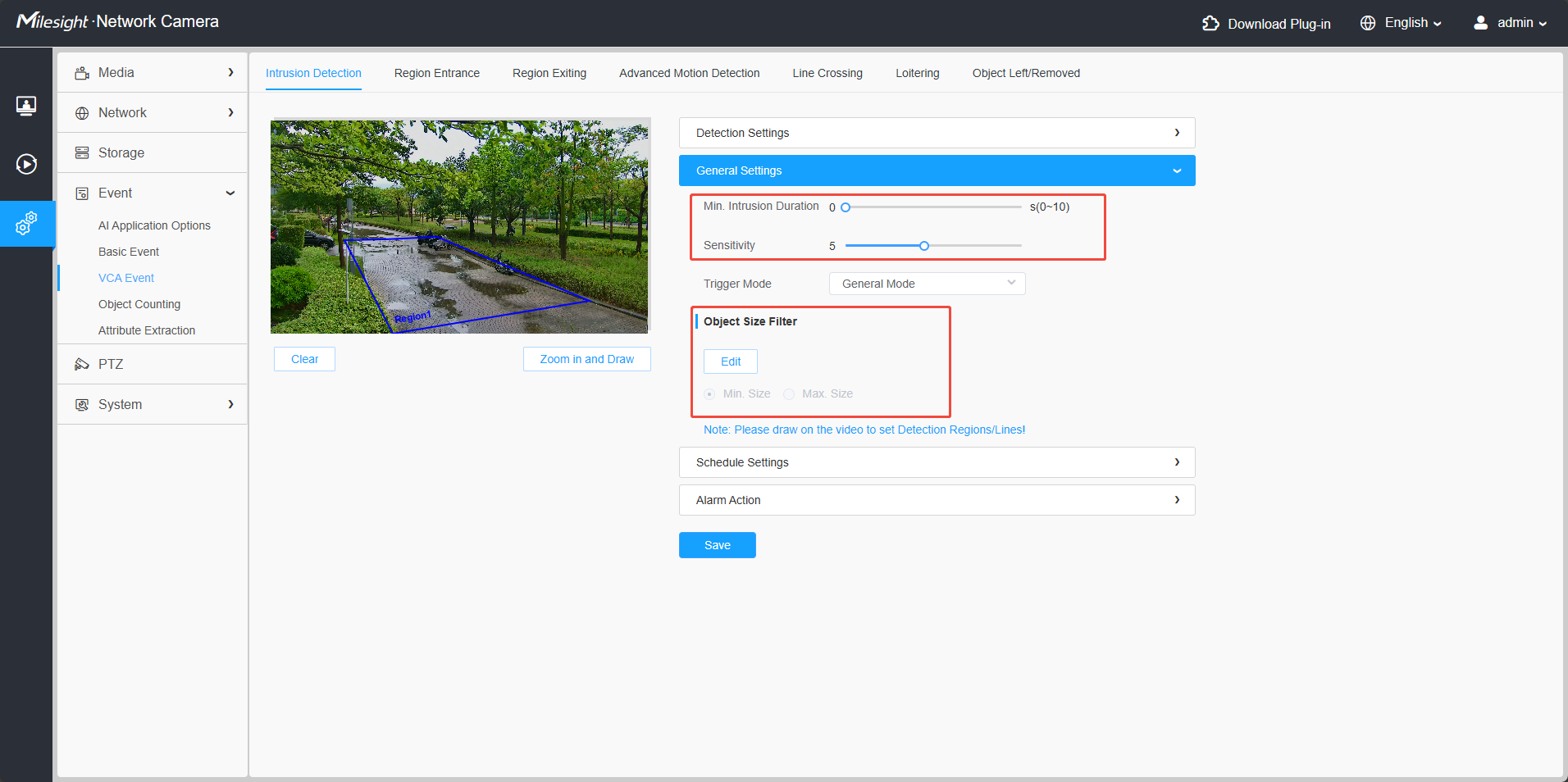The width and height of the screenshot is (1568, 782).
Task: Click the Save button
Action: tap(718, 545)
